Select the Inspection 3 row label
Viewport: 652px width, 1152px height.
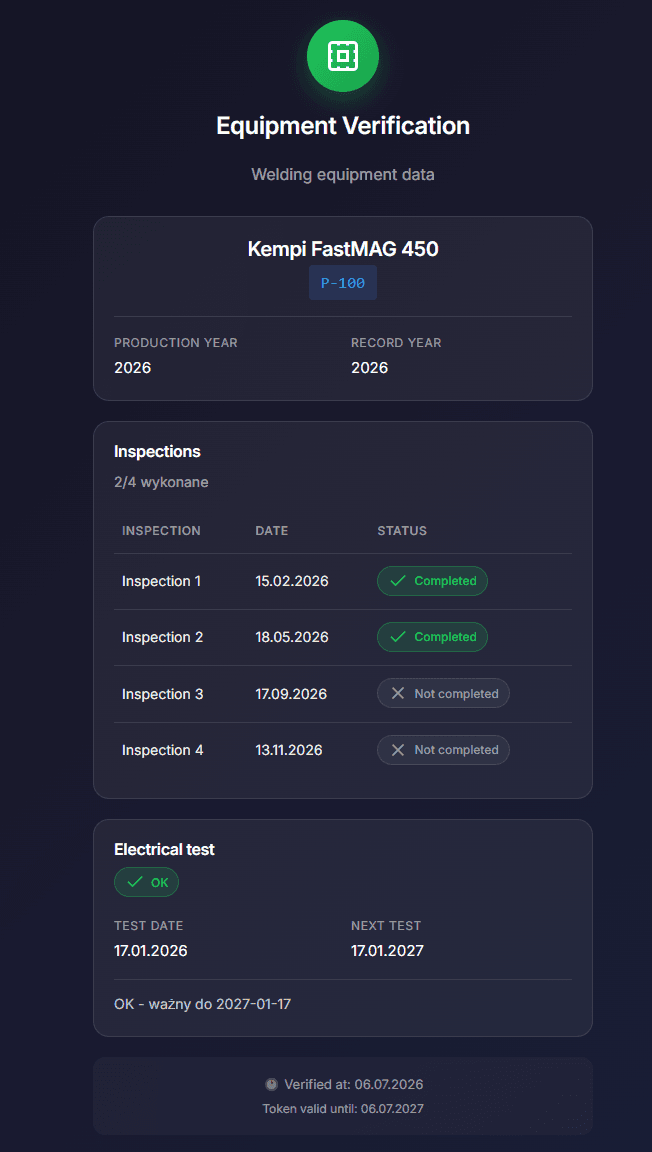[162, 694]
